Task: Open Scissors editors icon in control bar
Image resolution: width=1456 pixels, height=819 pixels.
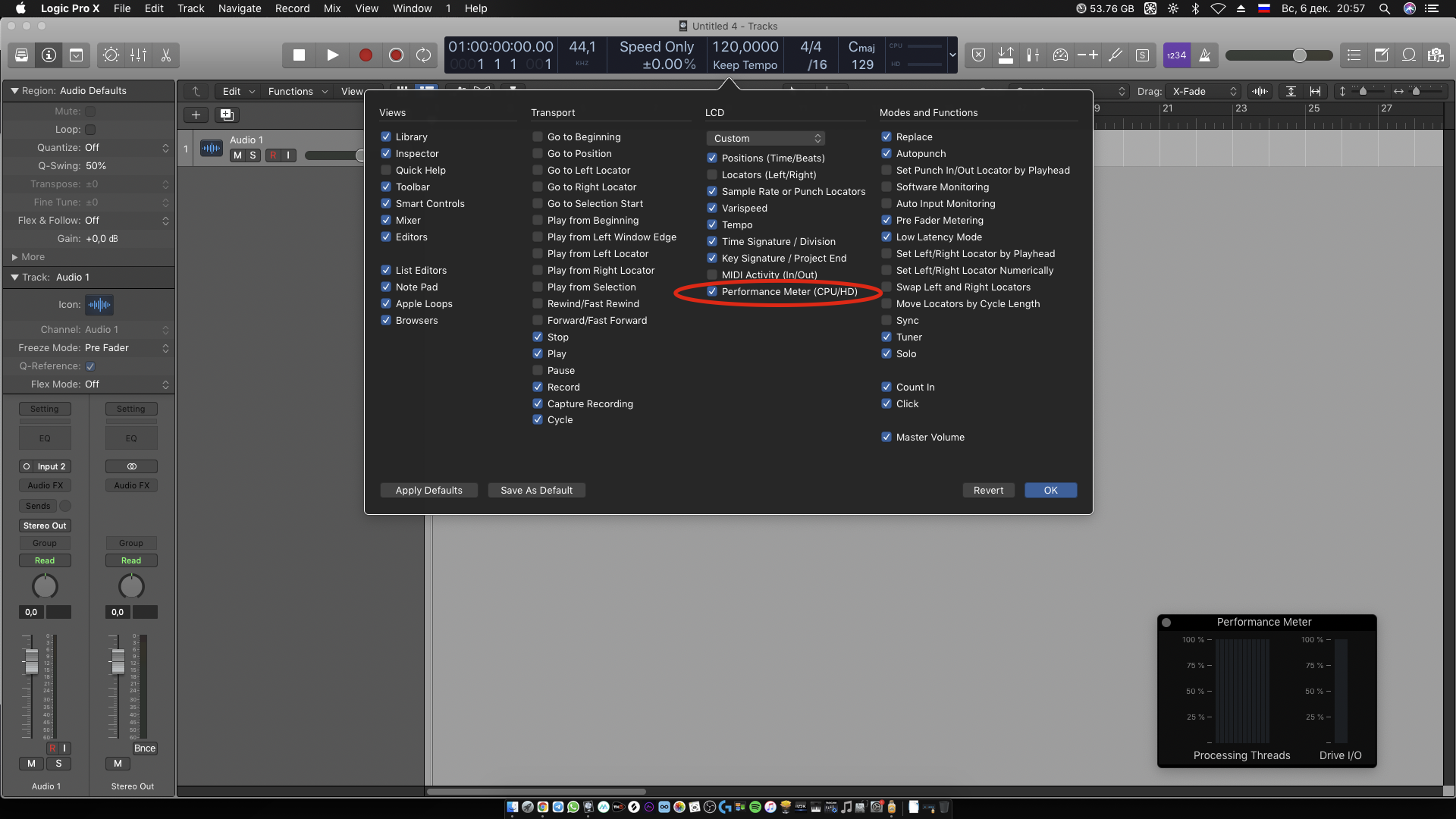Action: (165, 55)
